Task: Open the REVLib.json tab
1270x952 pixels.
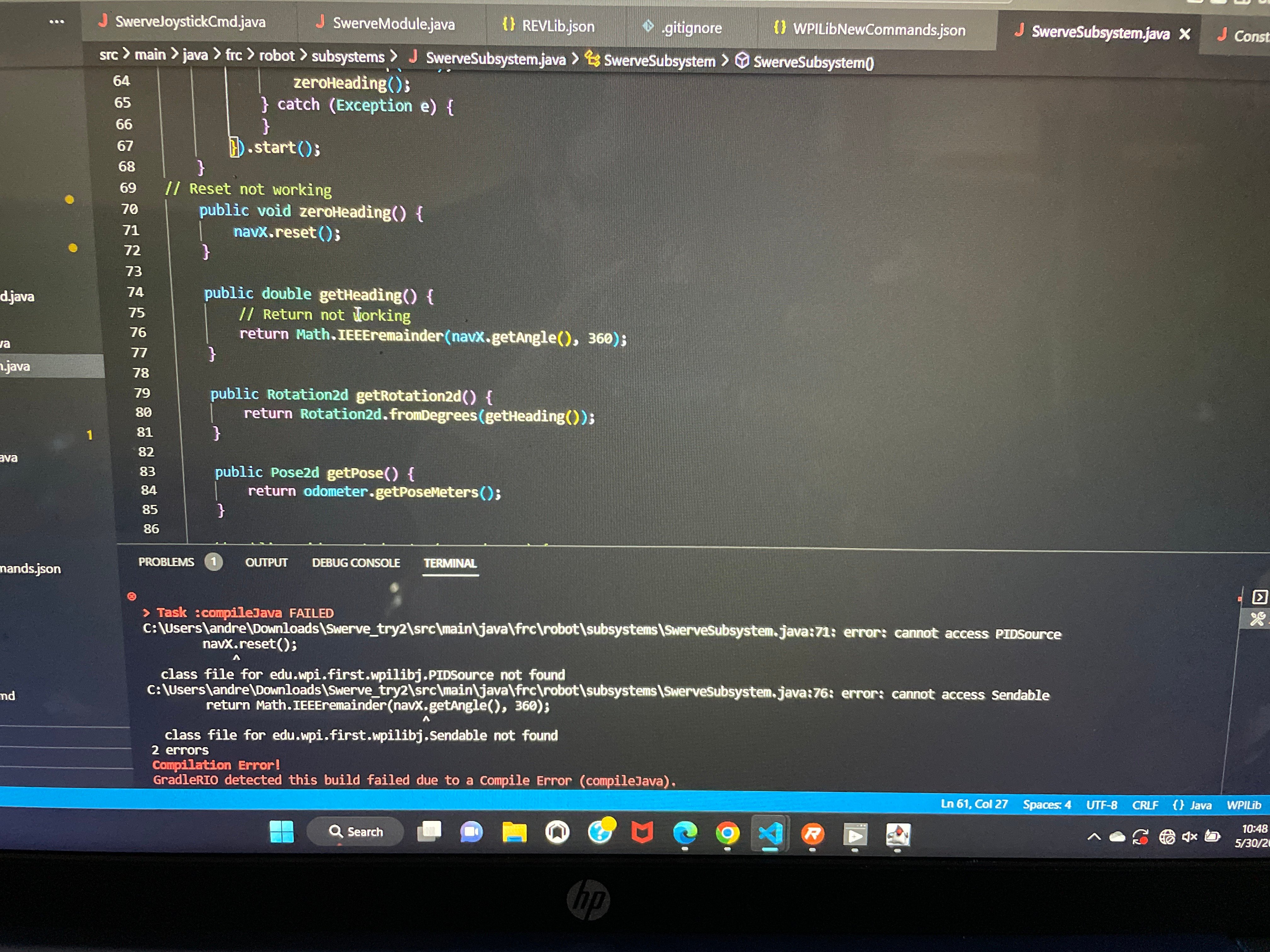Action: click(x=548, y=25)
